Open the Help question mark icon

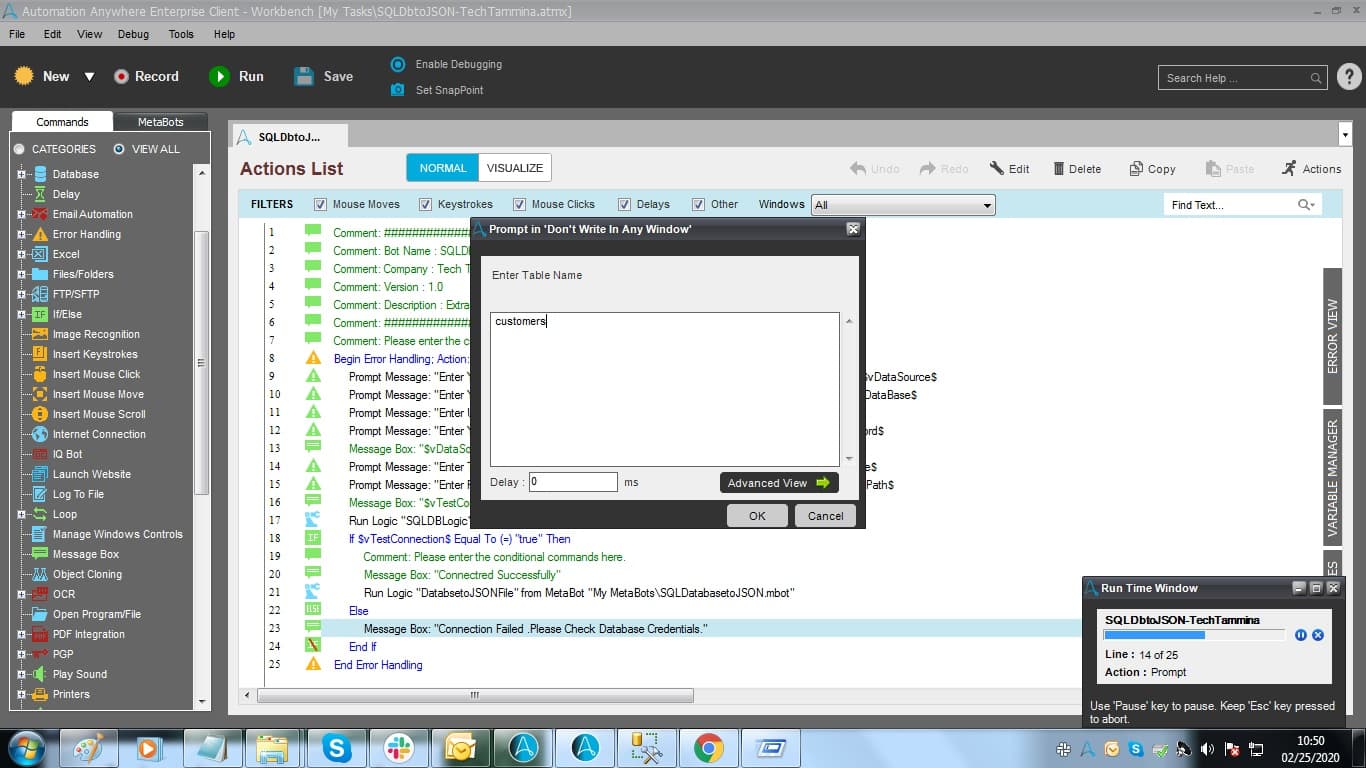[x=1348, y=77]
